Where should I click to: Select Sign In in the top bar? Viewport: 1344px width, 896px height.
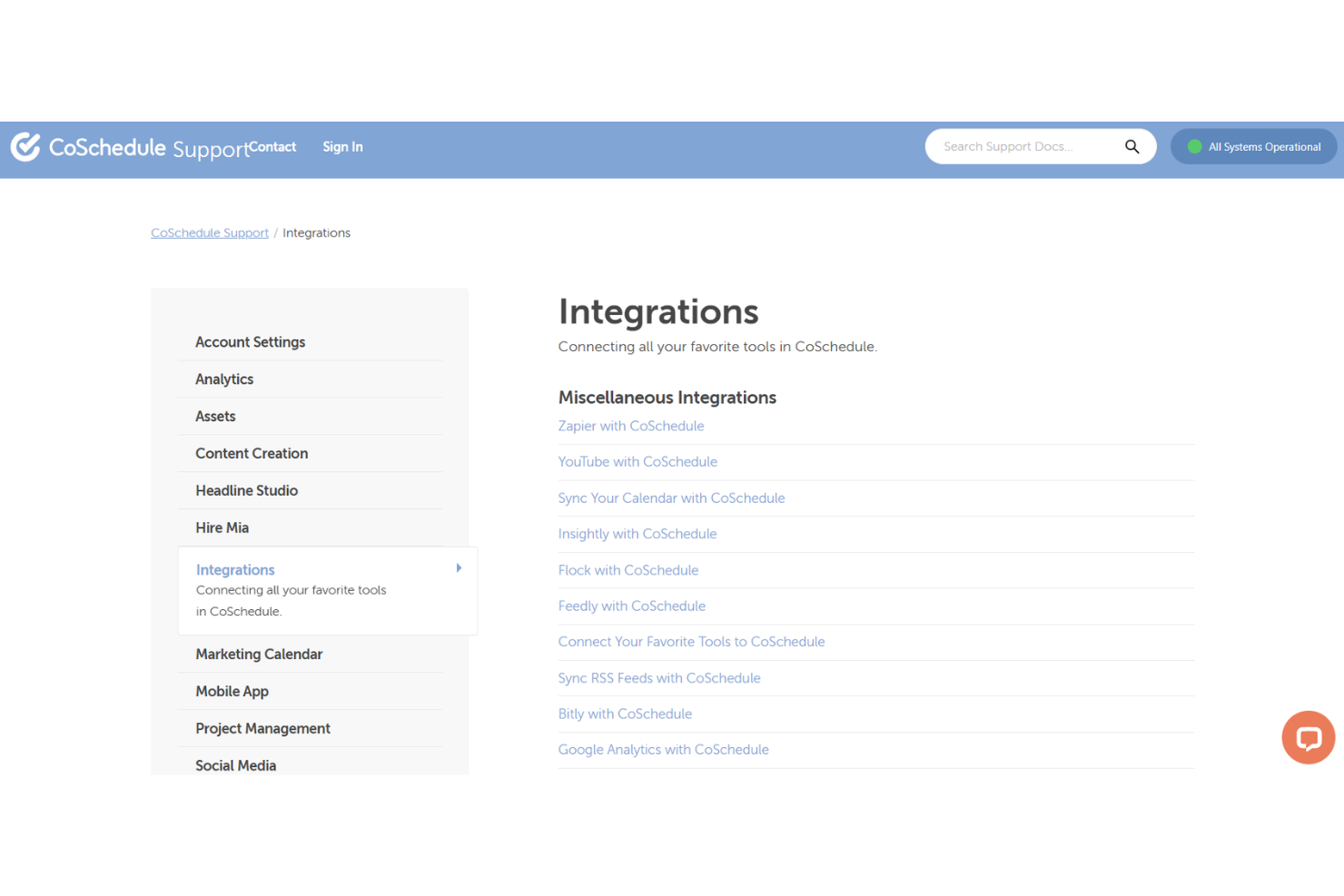[342, 146]
